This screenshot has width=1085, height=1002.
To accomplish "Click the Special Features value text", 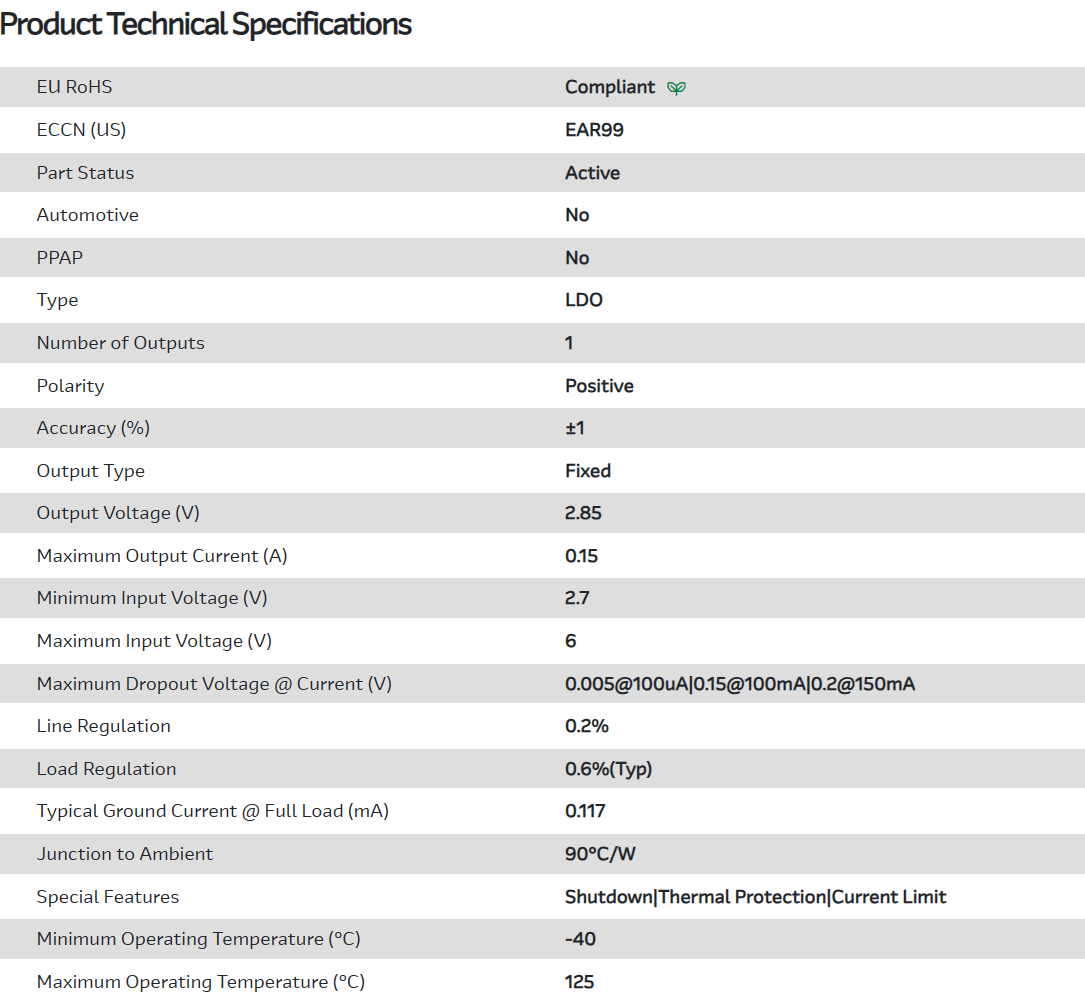I will pos(755,897).
